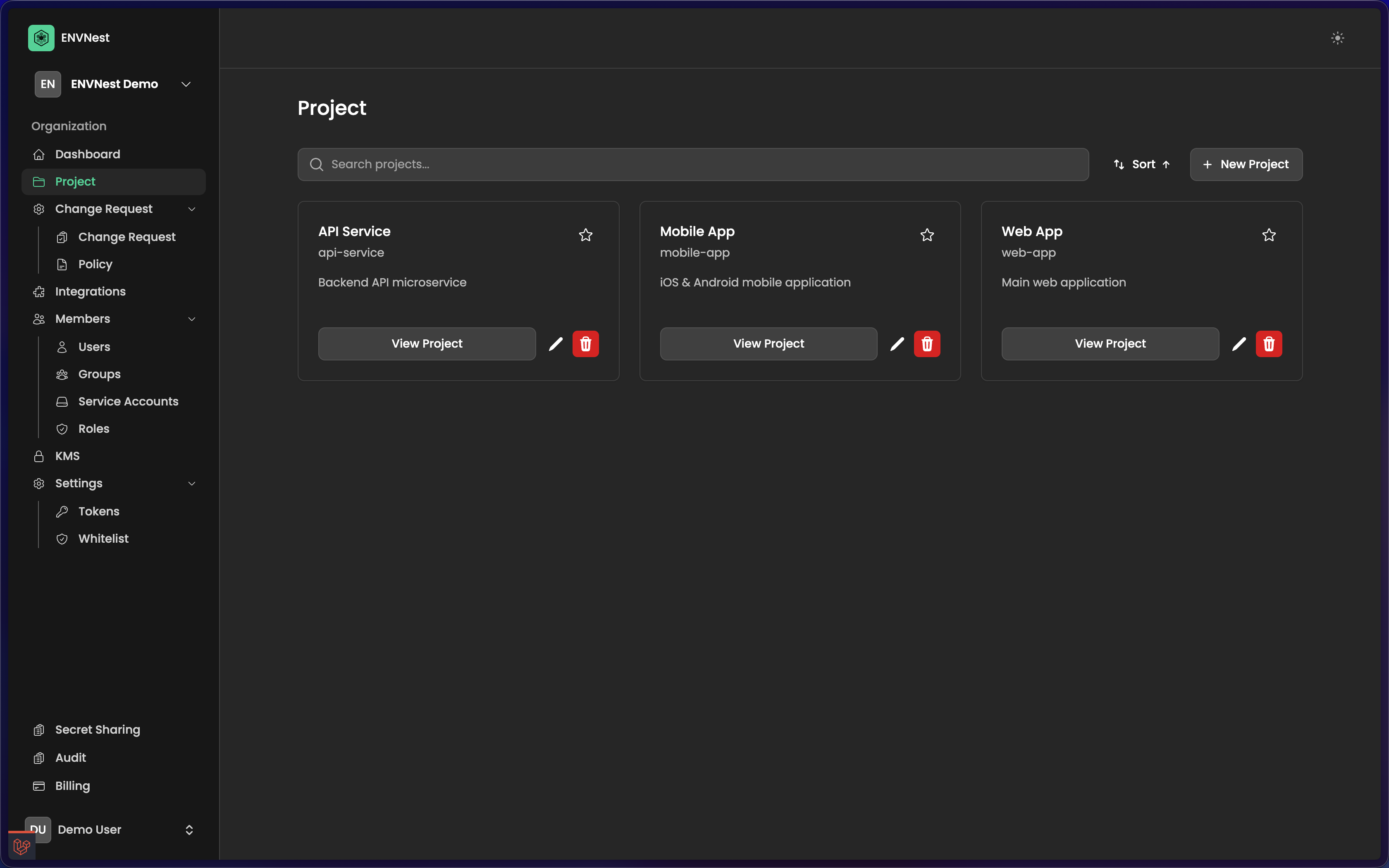Collapse the Members section

click(x=192, y=319)
